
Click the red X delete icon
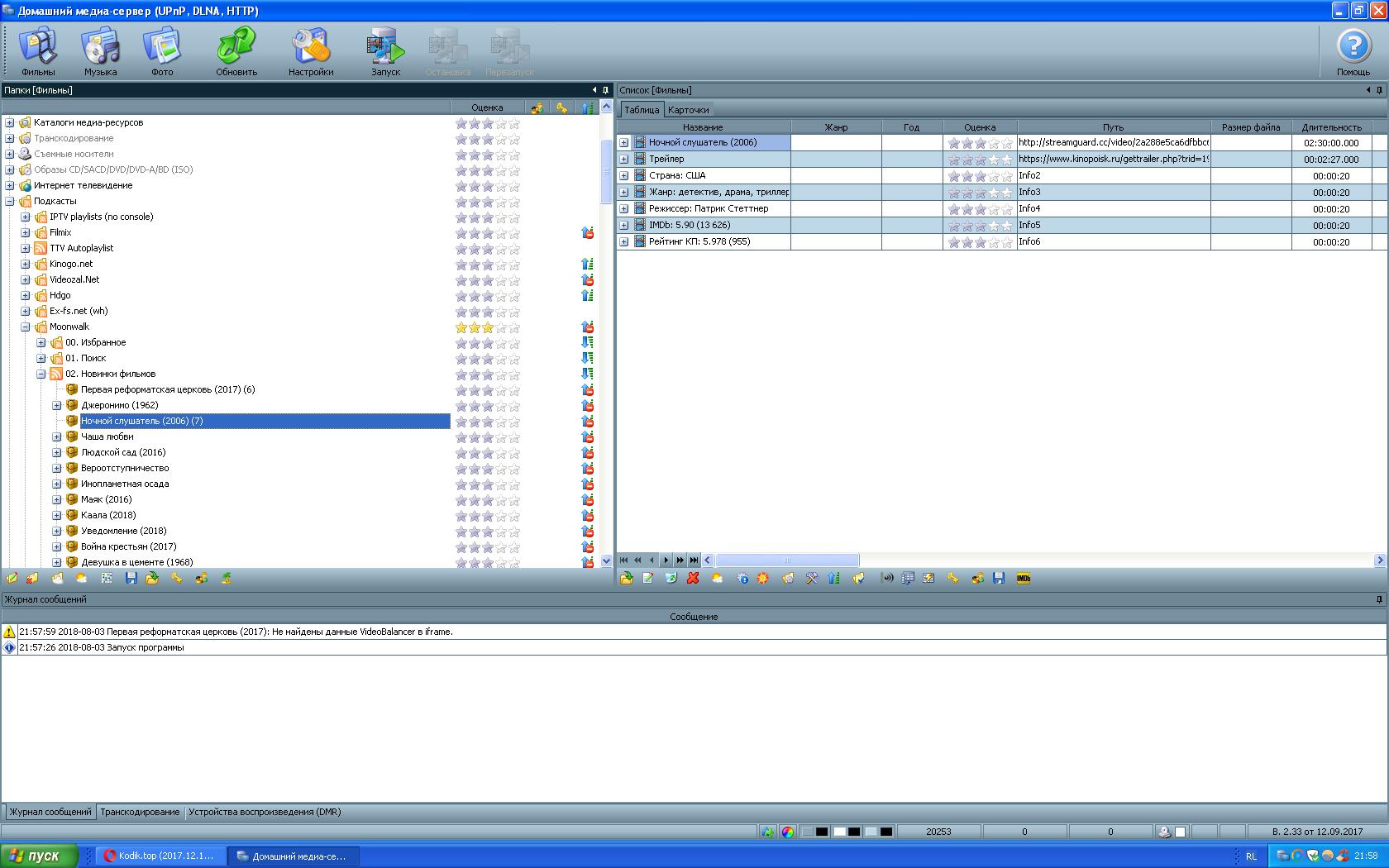click(x=694, y=579)
